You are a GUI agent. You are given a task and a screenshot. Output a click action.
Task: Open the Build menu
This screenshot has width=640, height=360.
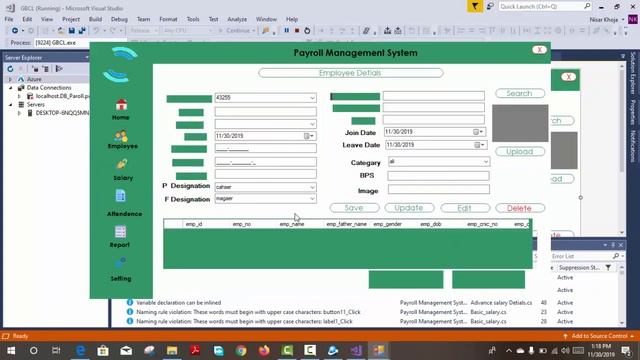coord(95,19)
